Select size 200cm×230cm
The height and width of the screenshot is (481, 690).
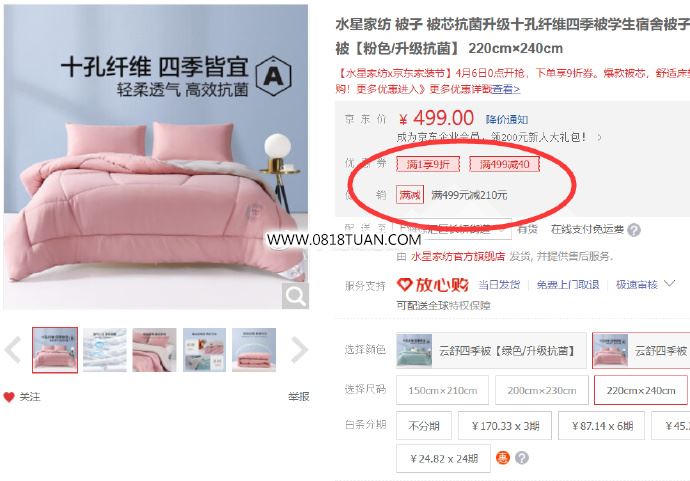(x=542, y=390)
